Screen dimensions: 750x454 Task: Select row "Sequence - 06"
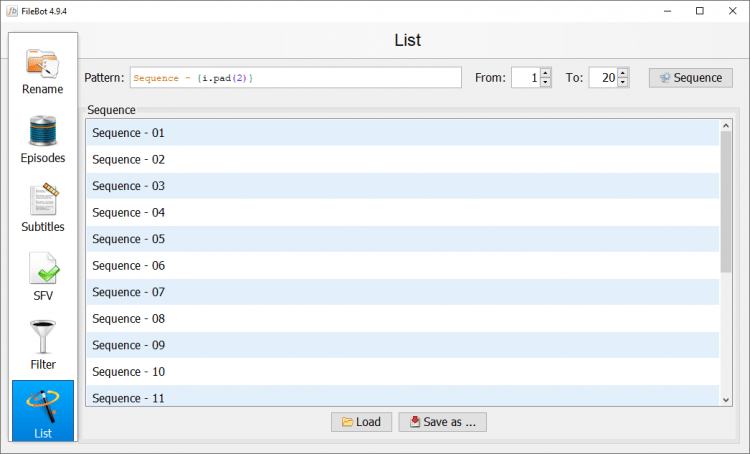[403, 266]
